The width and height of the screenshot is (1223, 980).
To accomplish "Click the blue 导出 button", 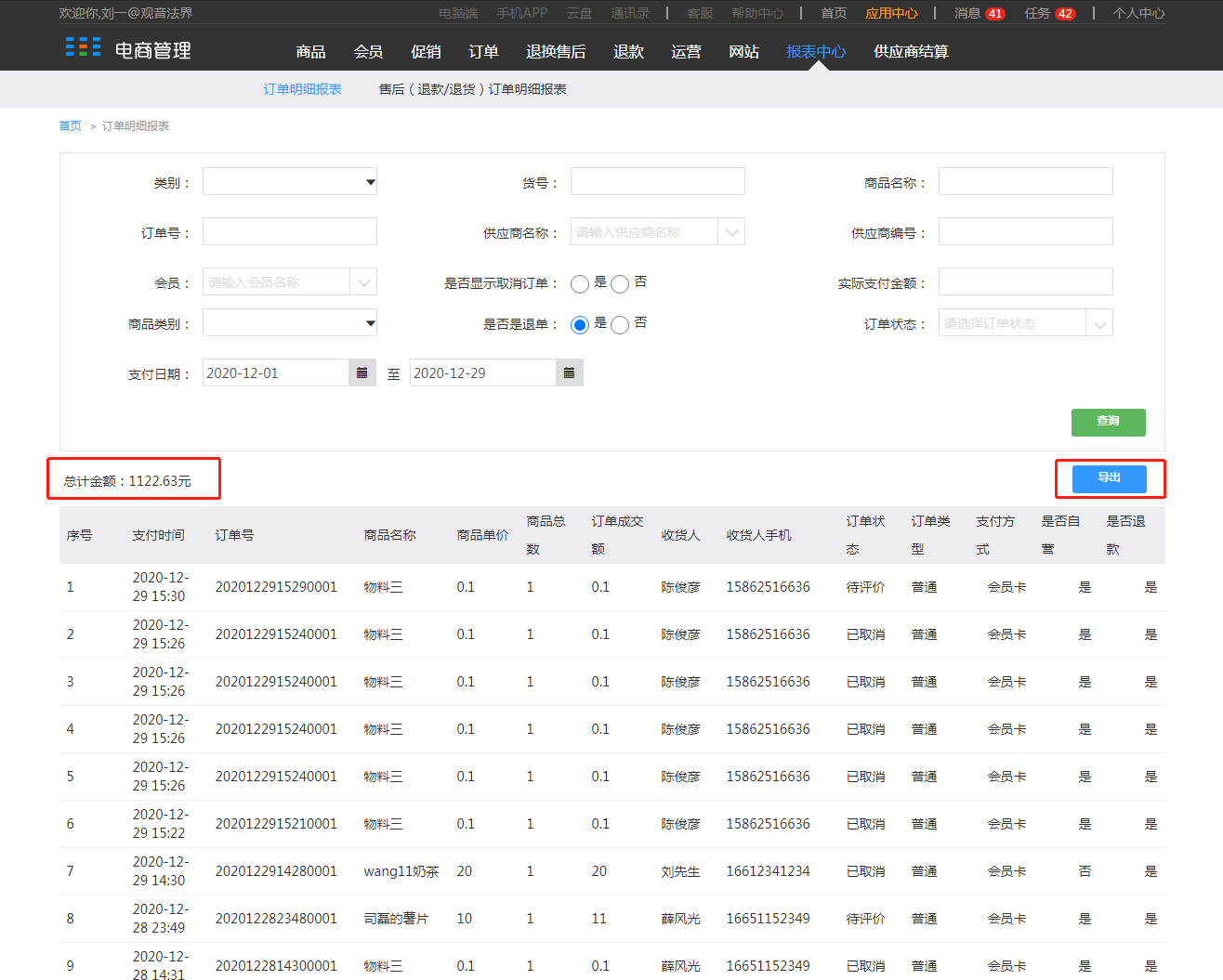I will point(1109,478).
